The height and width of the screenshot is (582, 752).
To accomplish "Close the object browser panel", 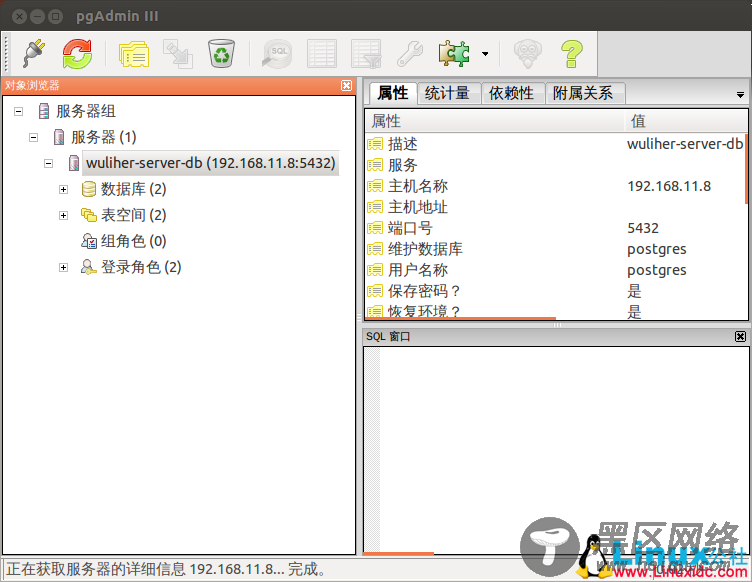I will [346, 85].
